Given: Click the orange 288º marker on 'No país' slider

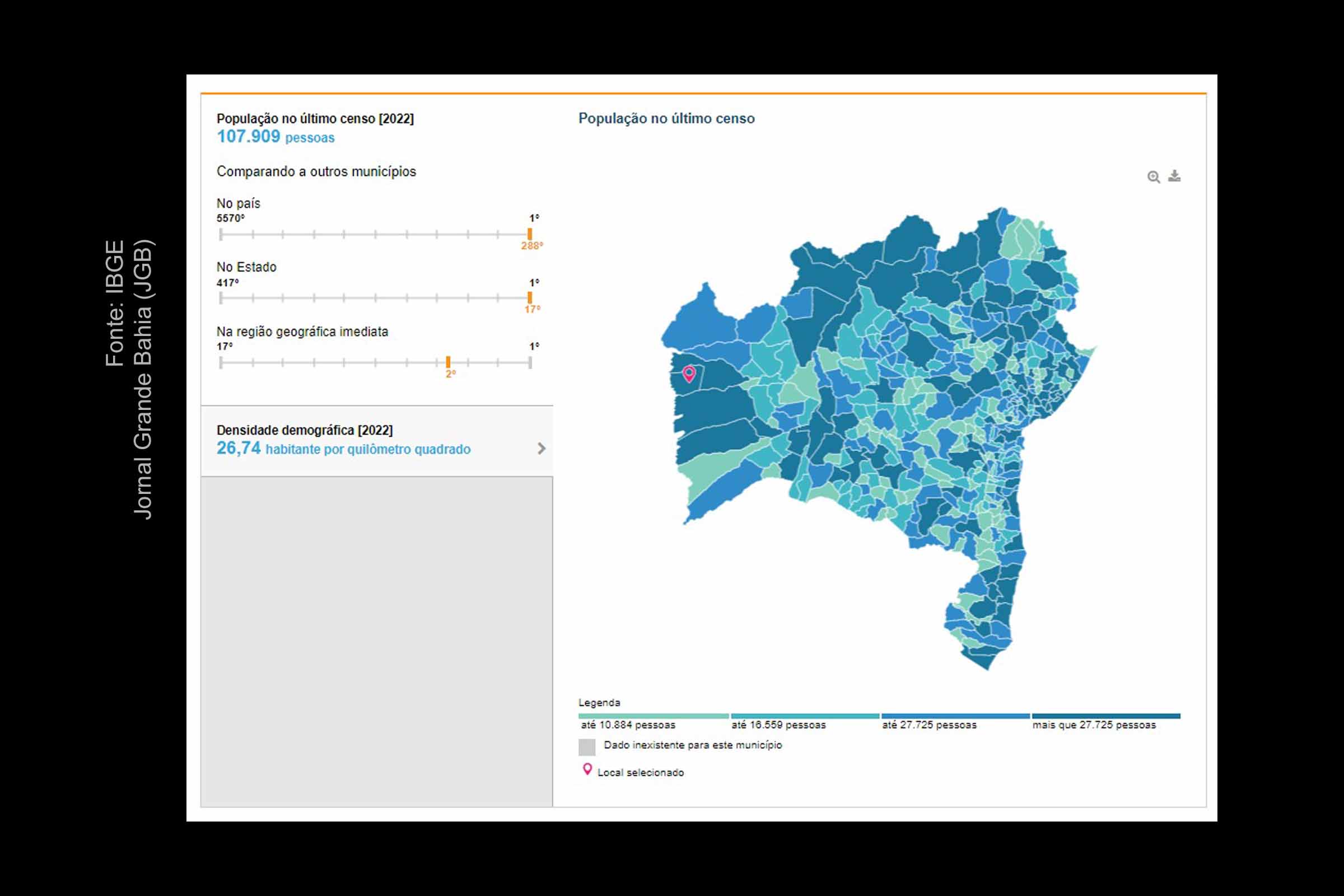Looking at the screenshot, I should (530, 234).
